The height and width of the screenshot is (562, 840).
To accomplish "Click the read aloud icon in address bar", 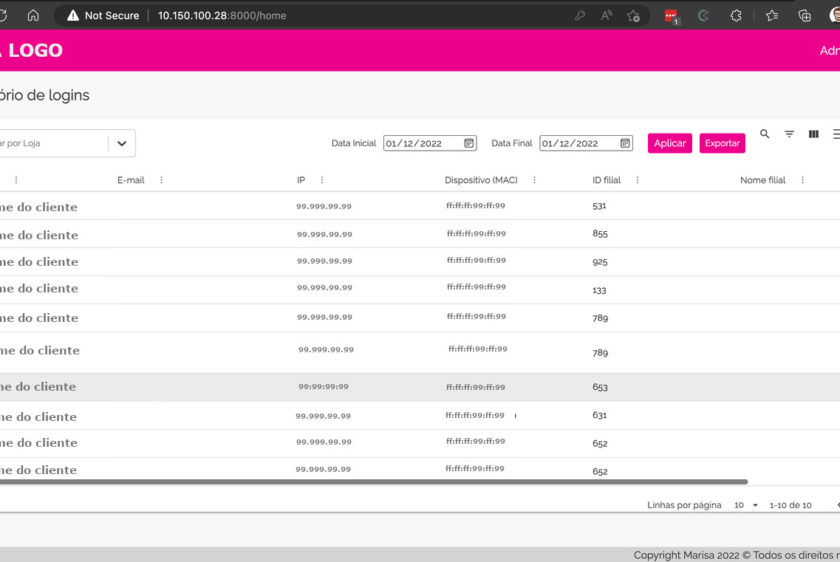I will pyautogui.click(x=606, y=16).
